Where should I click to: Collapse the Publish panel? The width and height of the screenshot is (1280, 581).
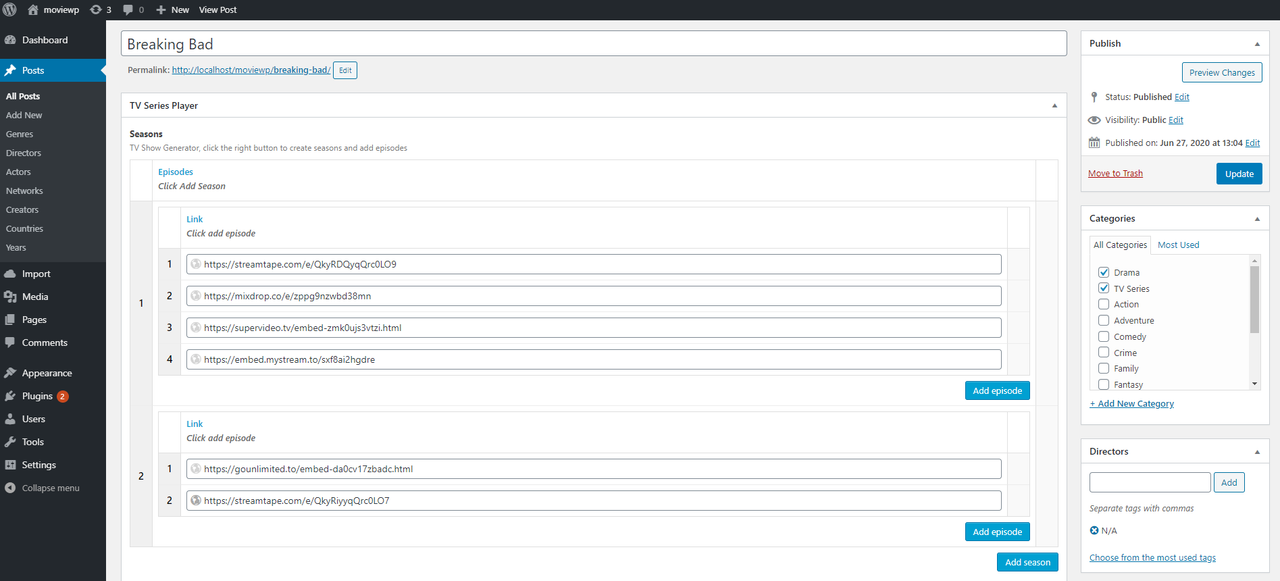[1257, 44]
